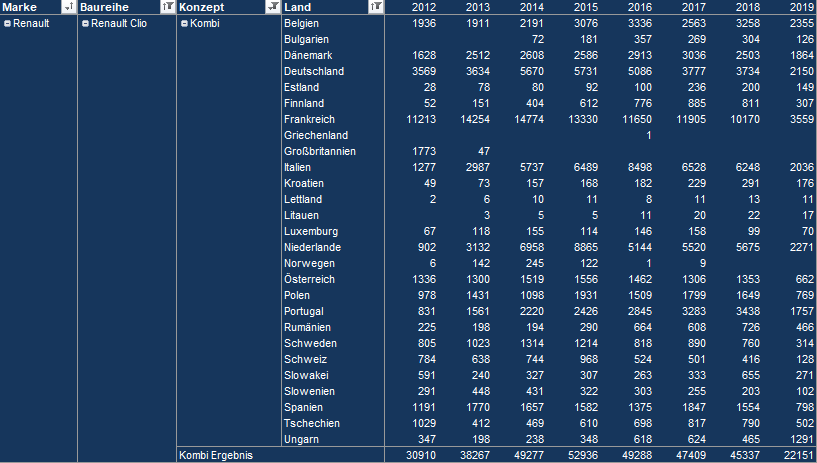Click the Litauen row label

(x=301, y=216)
